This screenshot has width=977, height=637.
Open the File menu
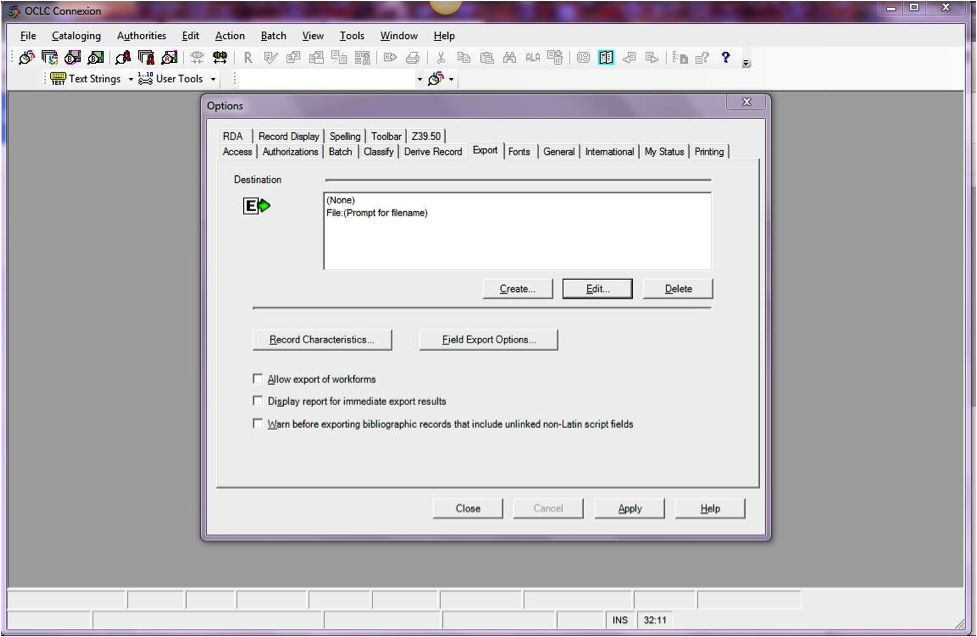pos(28,36)
